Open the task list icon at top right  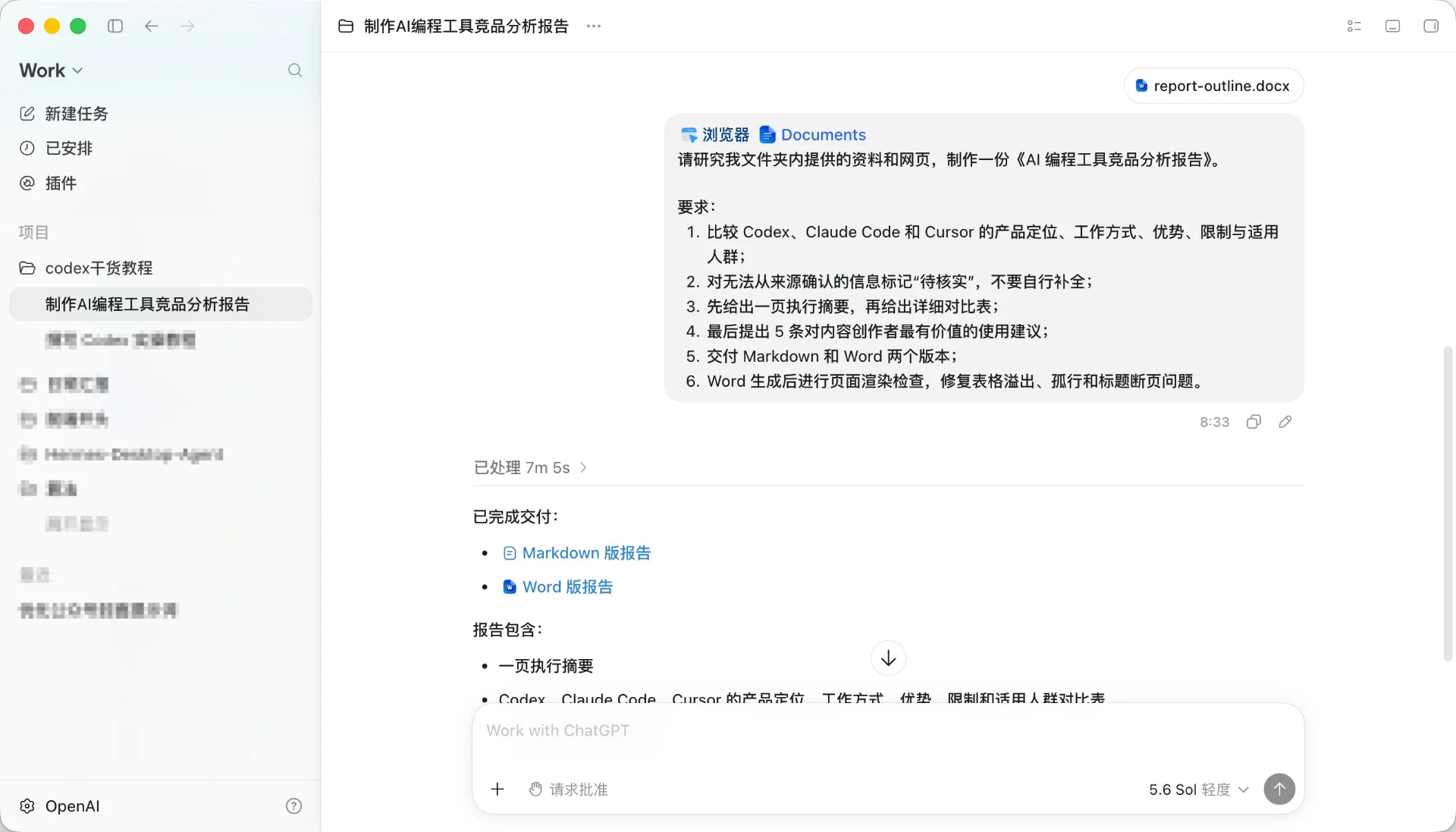[1354, 27]
